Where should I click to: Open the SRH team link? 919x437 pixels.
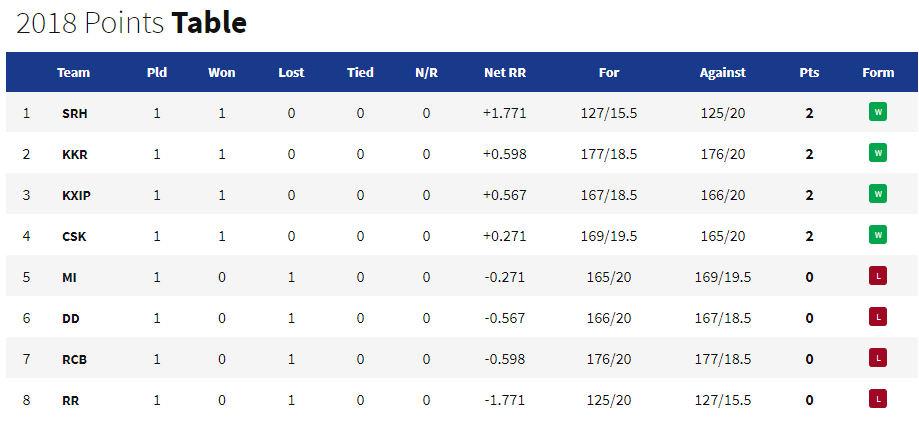click(74, 114)
